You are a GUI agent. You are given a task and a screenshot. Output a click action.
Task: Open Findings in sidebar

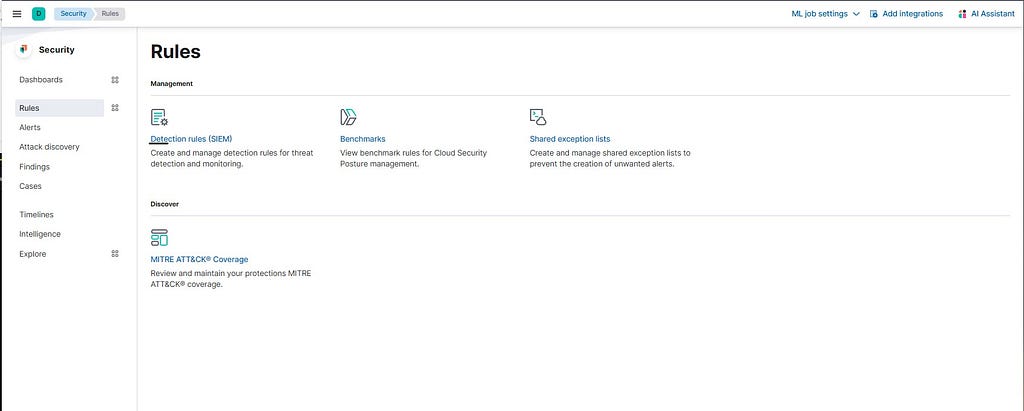(x=35, y=167)
